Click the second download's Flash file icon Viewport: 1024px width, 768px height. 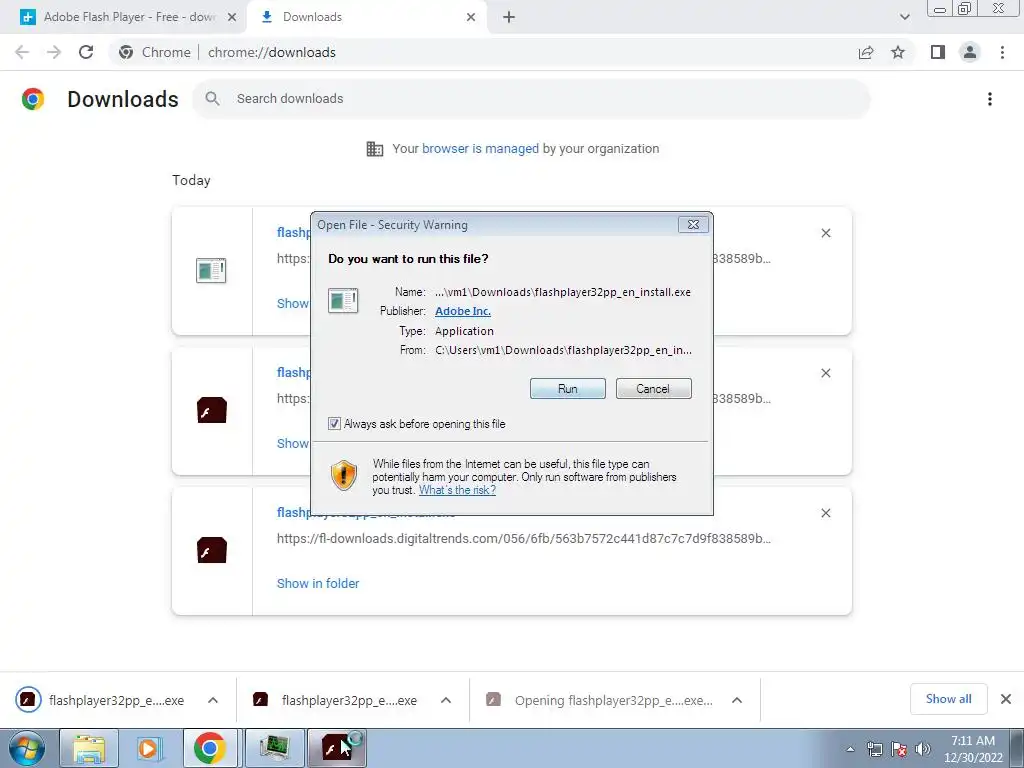point(212,410)
